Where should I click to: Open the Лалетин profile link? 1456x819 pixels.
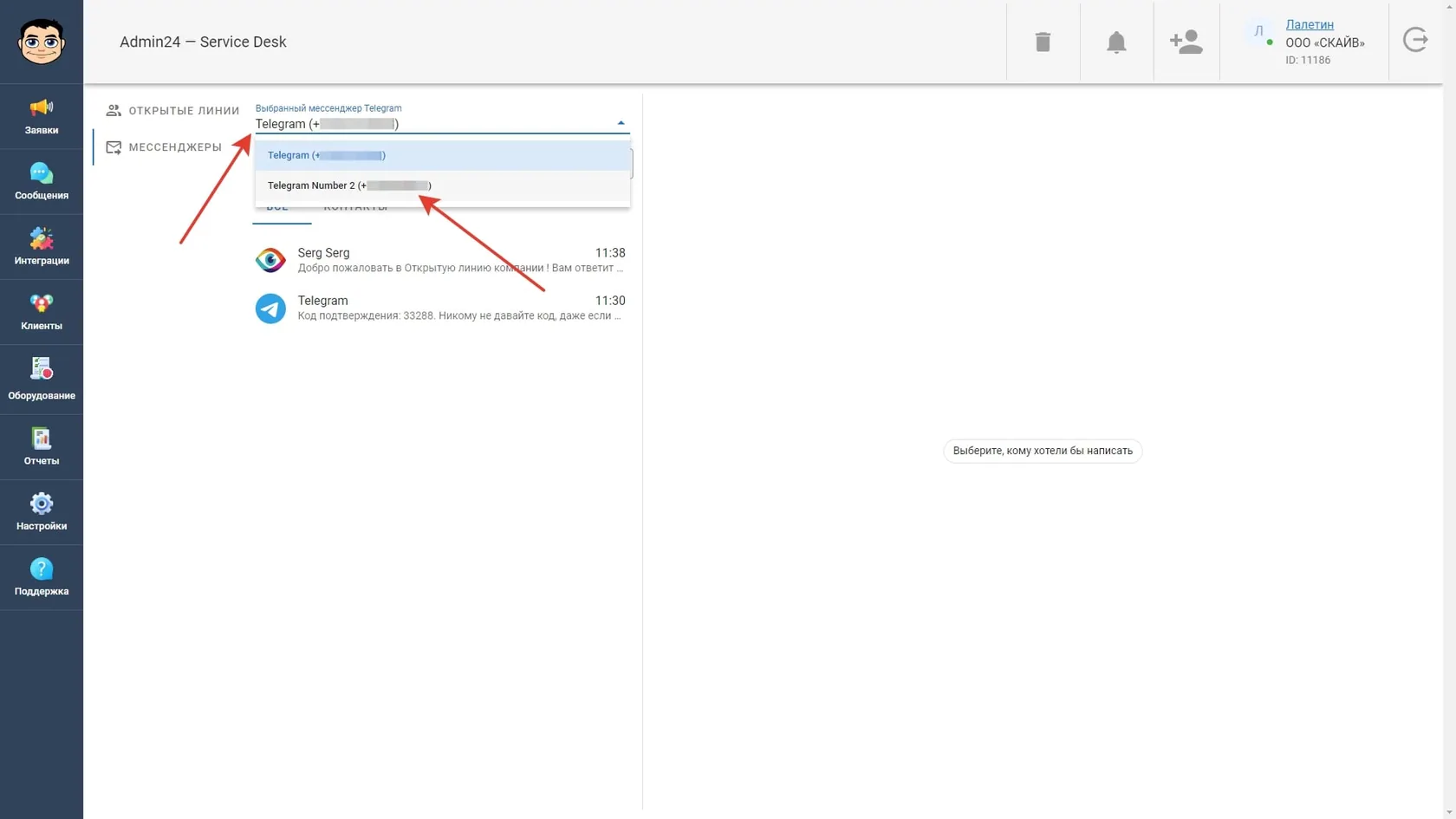tap(1310, 24)
